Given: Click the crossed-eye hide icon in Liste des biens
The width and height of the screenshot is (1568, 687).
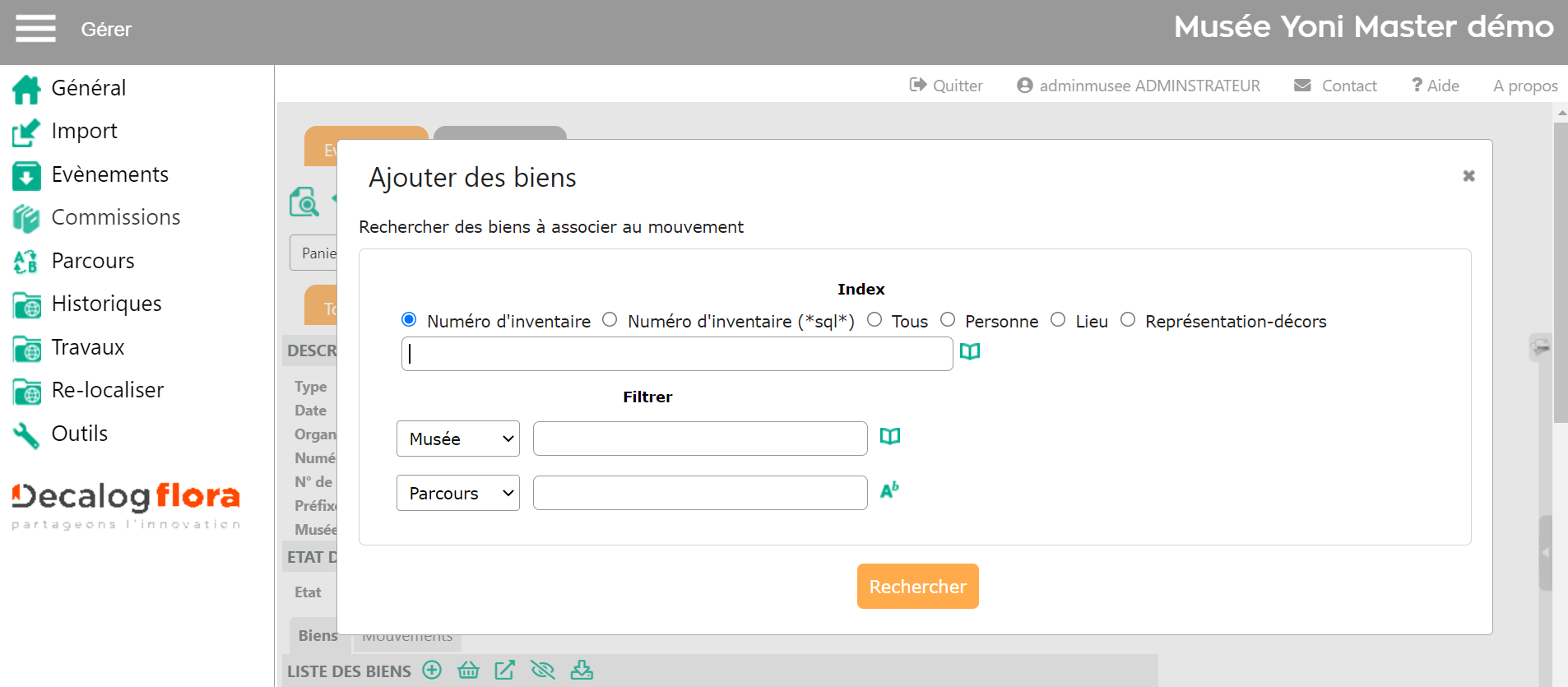Looking at the screenshot, I should [542, 671].
